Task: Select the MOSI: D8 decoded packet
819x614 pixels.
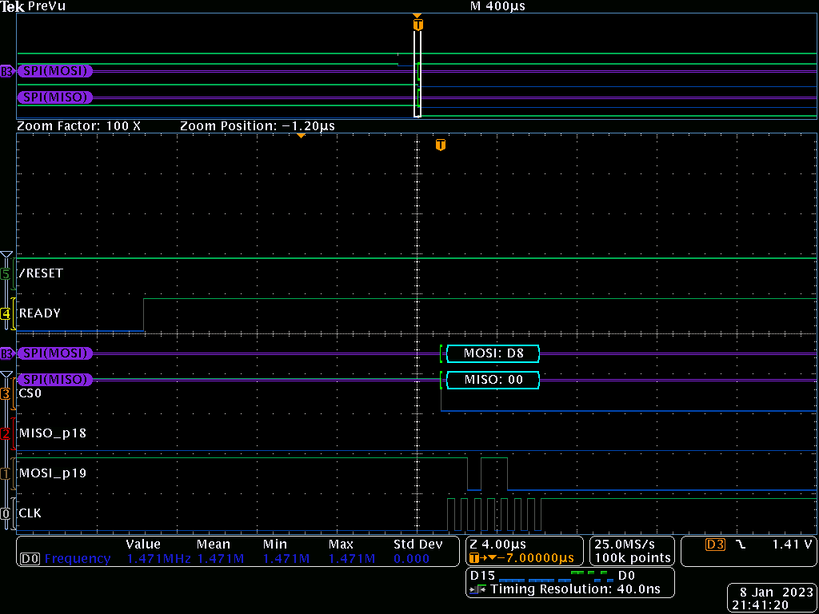Action: (x=493, y=353)
